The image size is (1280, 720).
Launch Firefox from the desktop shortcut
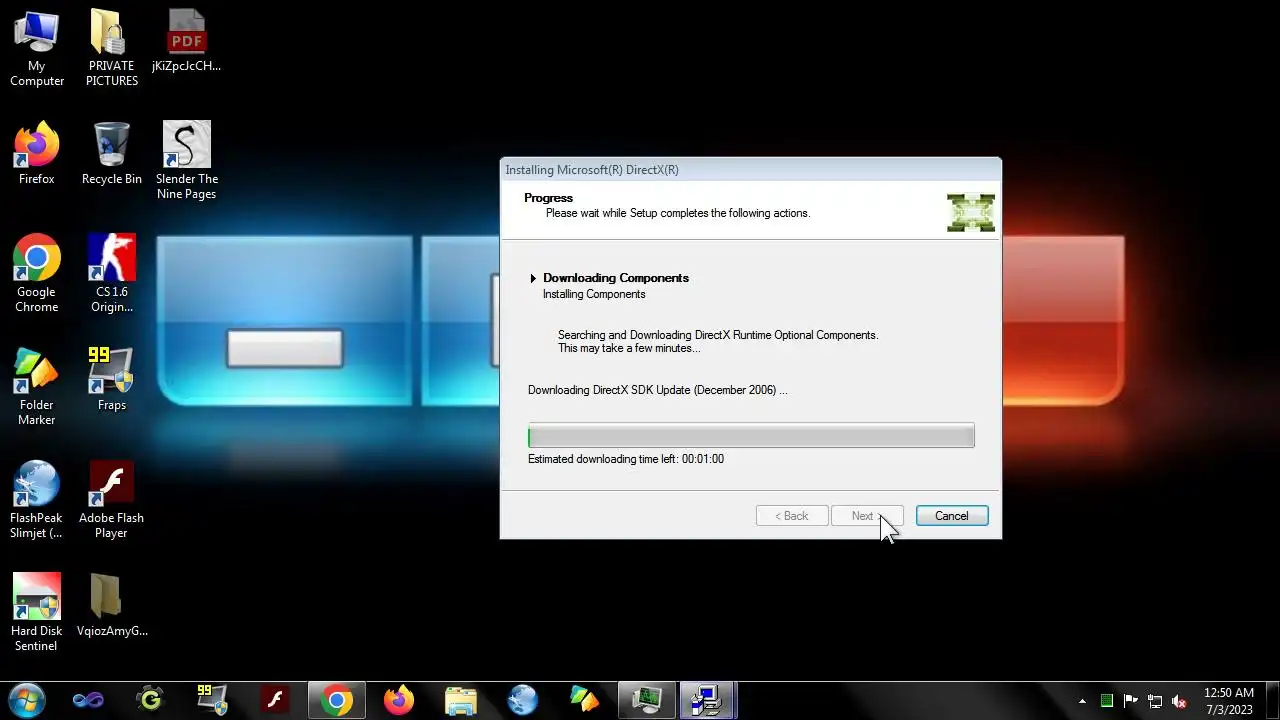(37, 154)
